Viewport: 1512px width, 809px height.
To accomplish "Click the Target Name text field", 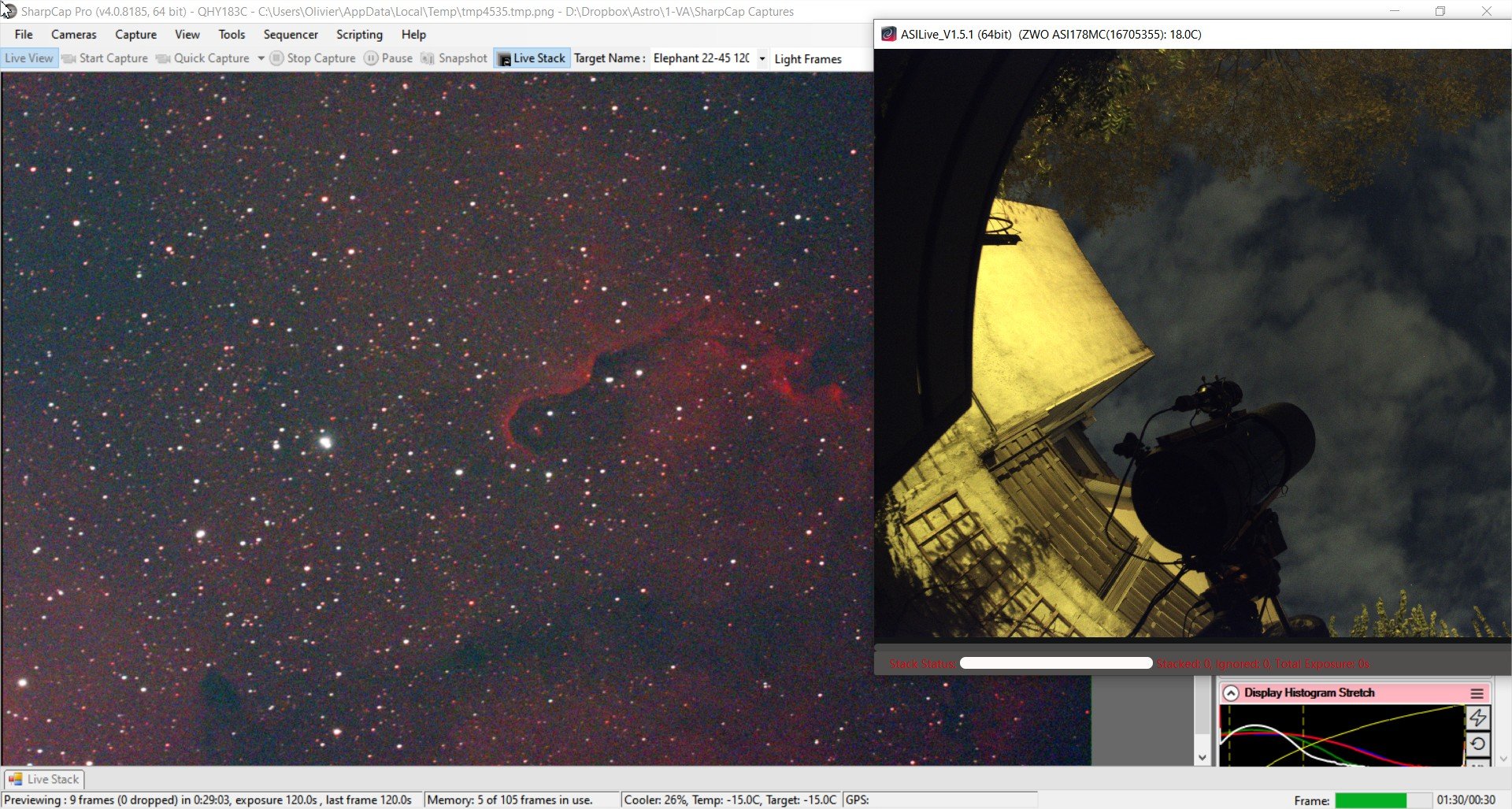I will pos(702,58).
